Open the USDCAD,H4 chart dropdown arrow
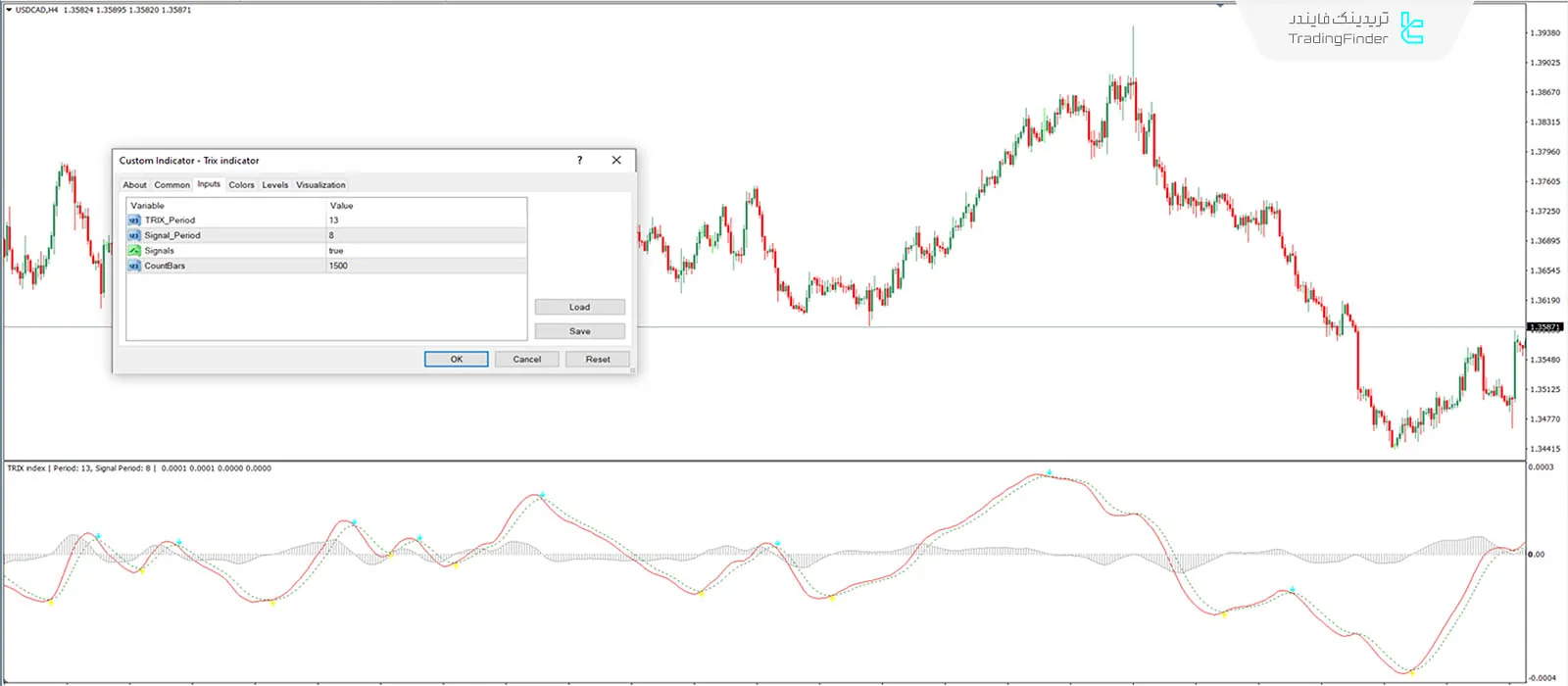This screenshot has height=686, width=1568. click(x=8, y=10)
